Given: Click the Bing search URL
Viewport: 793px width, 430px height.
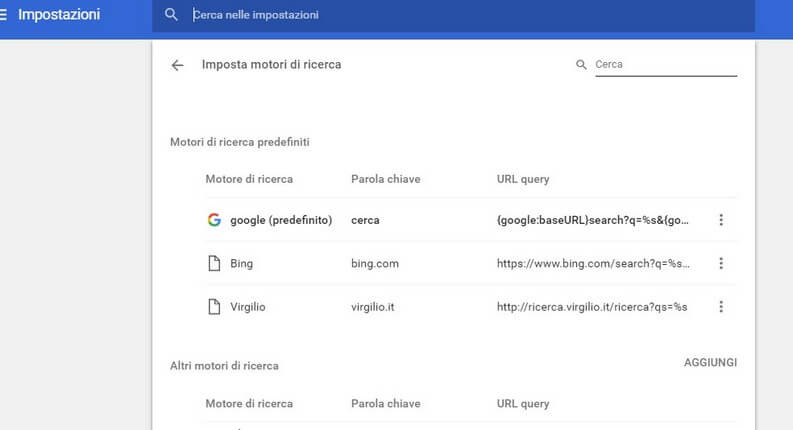Looking at the screenshot, I should tap(593, 264).
